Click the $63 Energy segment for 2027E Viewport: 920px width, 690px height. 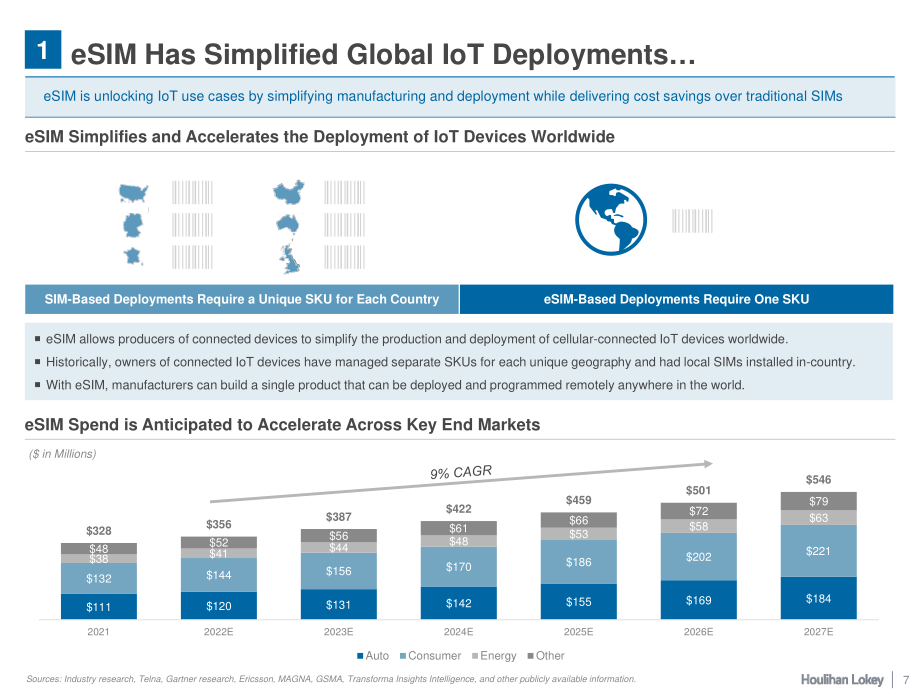point(818,518)
